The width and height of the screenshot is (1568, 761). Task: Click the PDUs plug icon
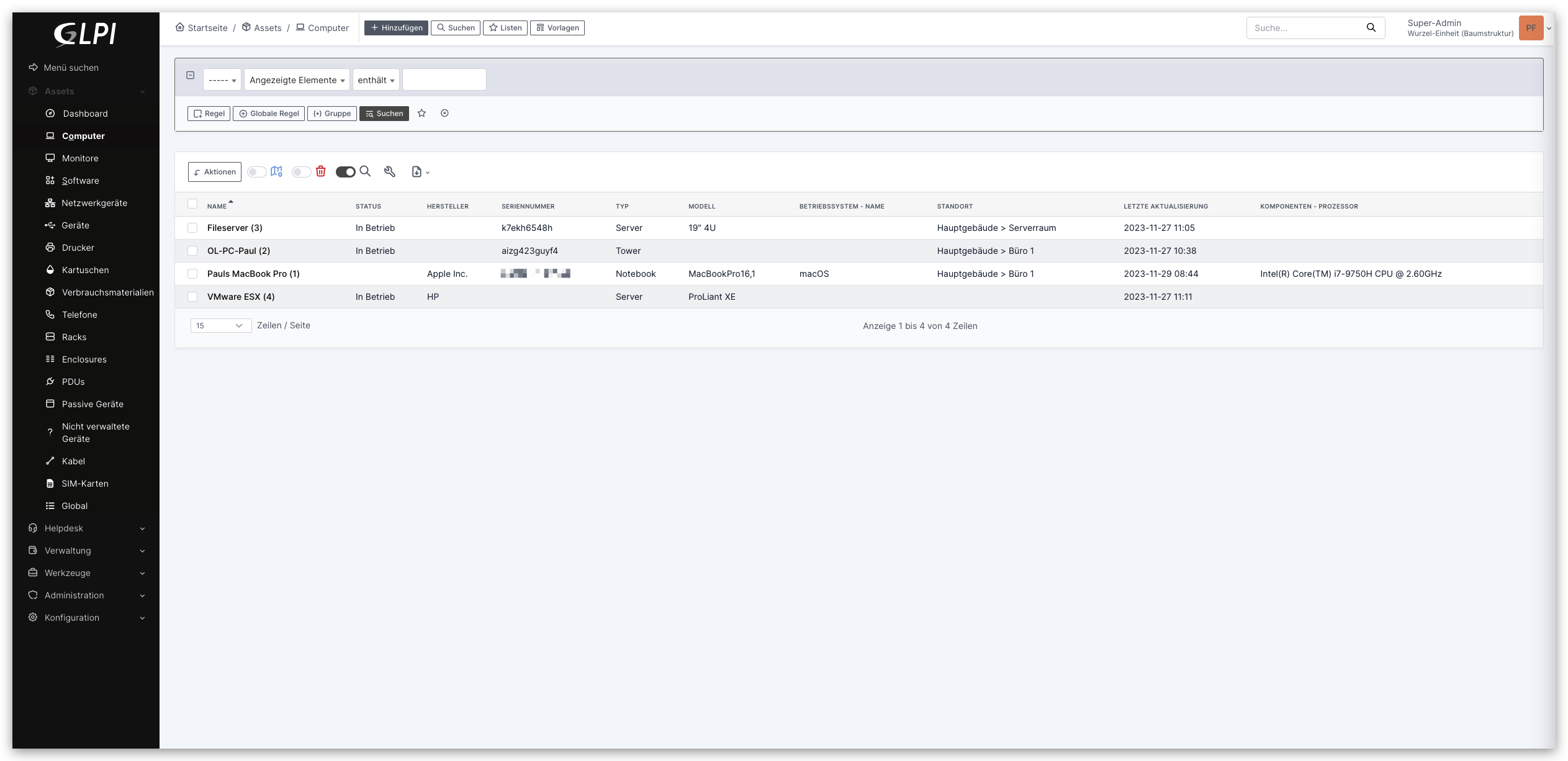coord(50,382)
